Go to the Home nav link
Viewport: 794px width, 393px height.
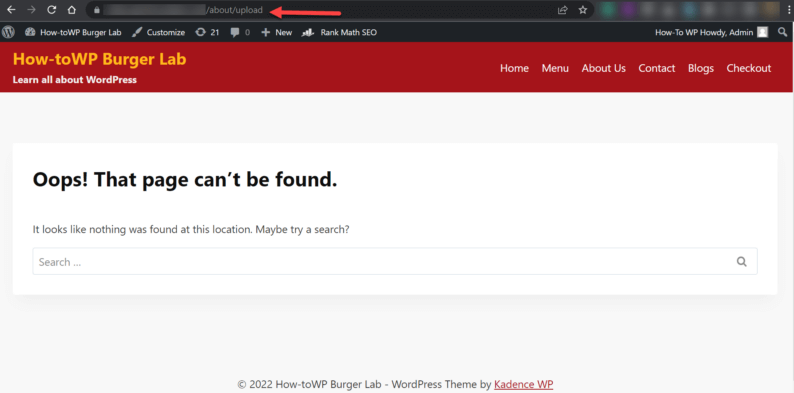point(514,68)
